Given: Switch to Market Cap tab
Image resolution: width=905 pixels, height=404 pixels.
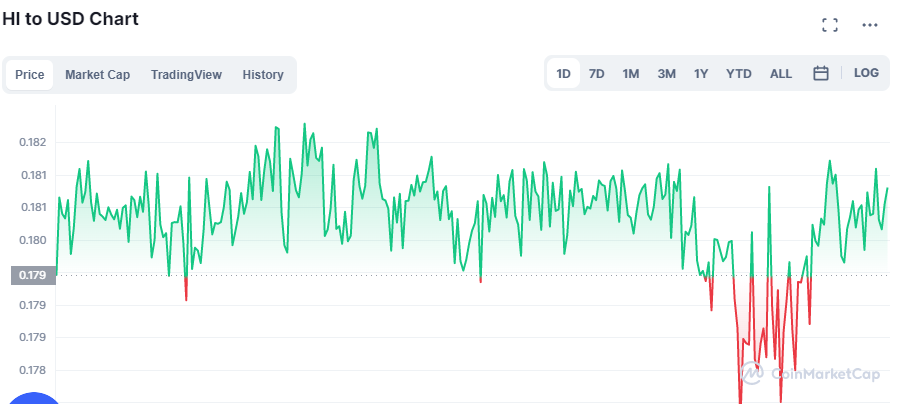Looking at the screenshot, I should (98, 75).
